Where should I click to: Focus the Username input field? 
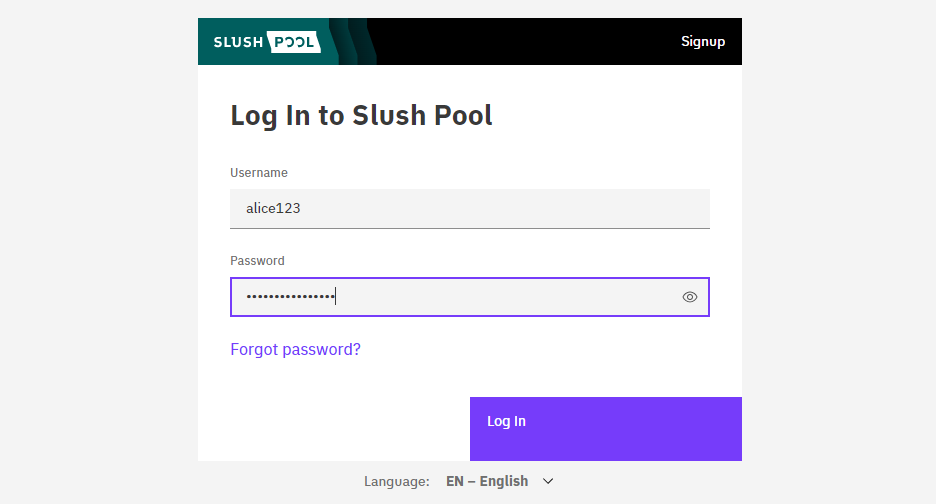pos(470,208)
